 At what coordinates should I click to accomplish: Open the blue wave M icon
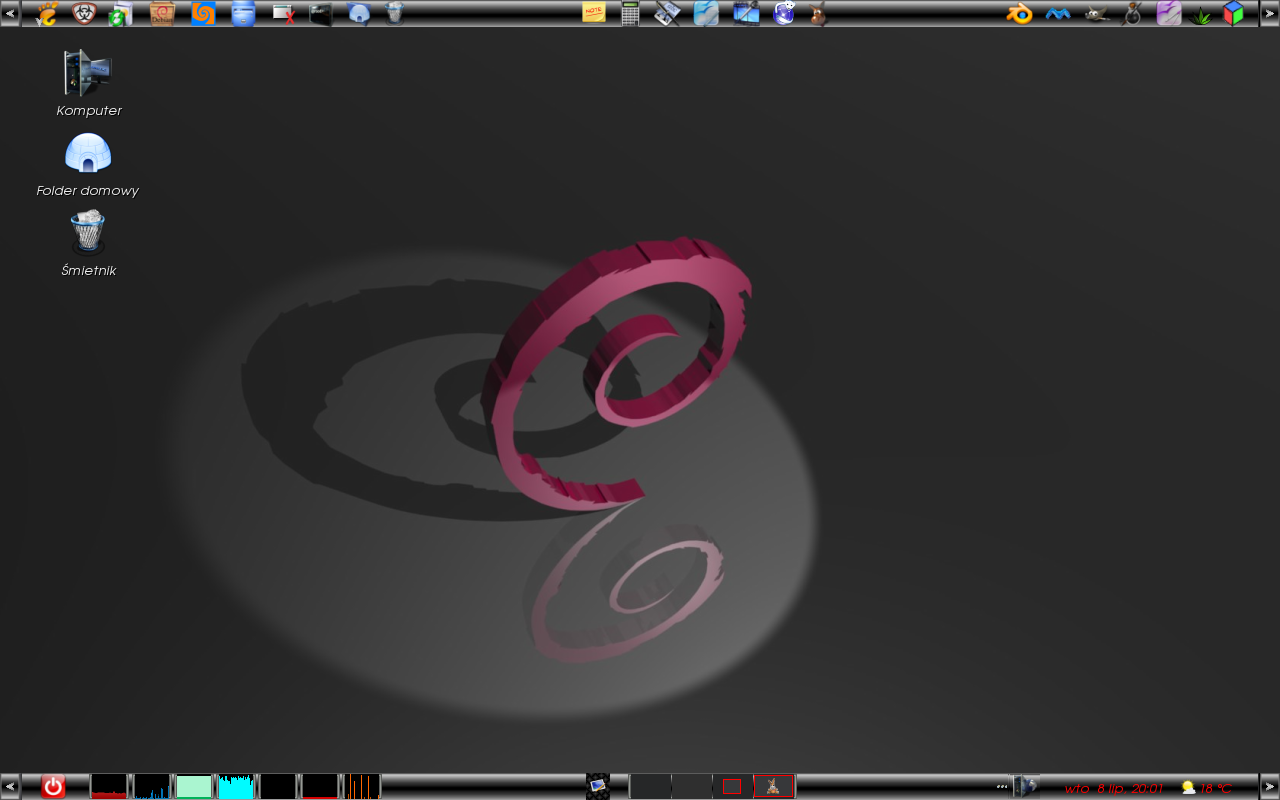click(x=1058, y=13)
